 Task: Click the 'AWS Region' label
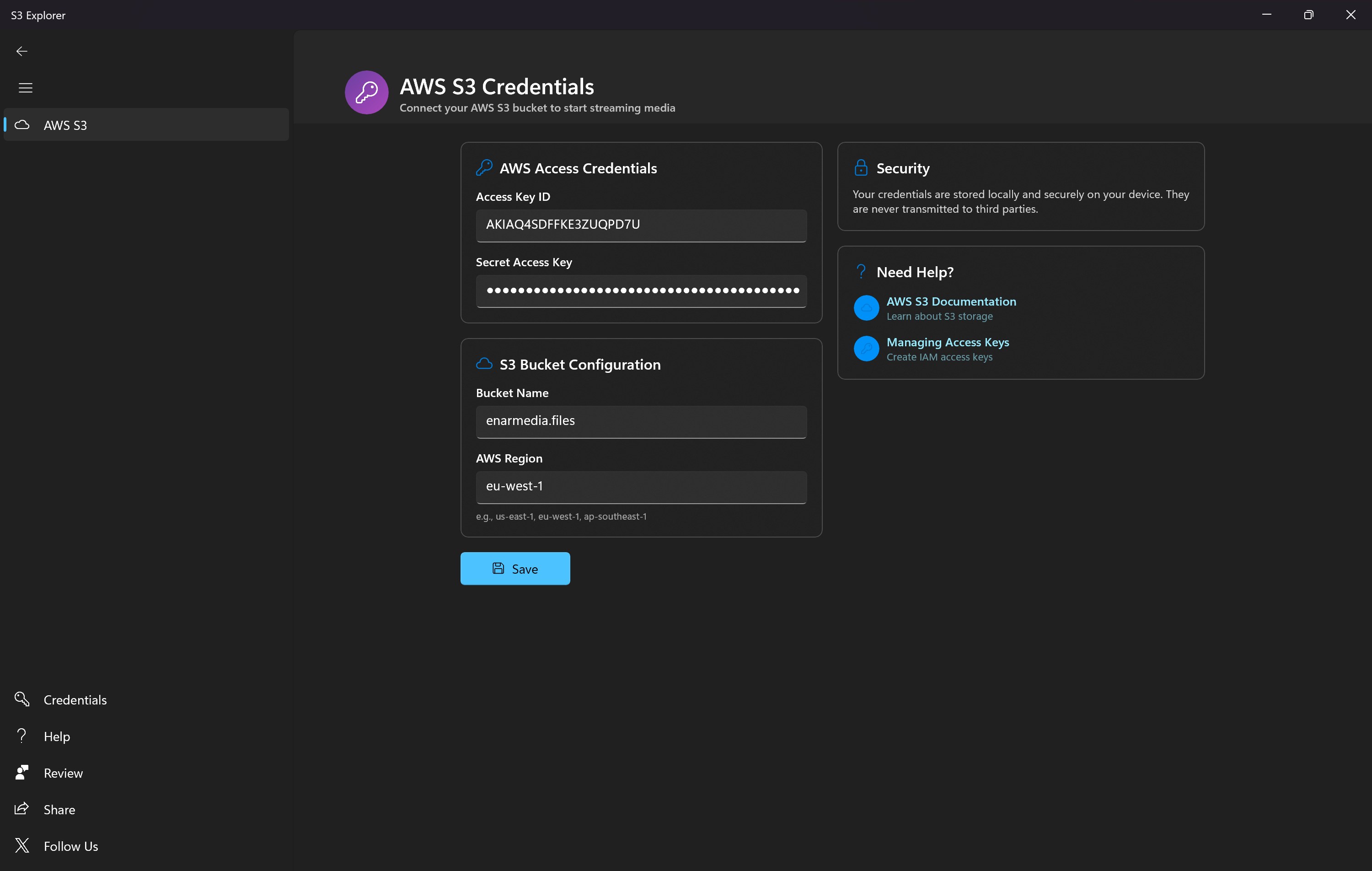(509, 458)
